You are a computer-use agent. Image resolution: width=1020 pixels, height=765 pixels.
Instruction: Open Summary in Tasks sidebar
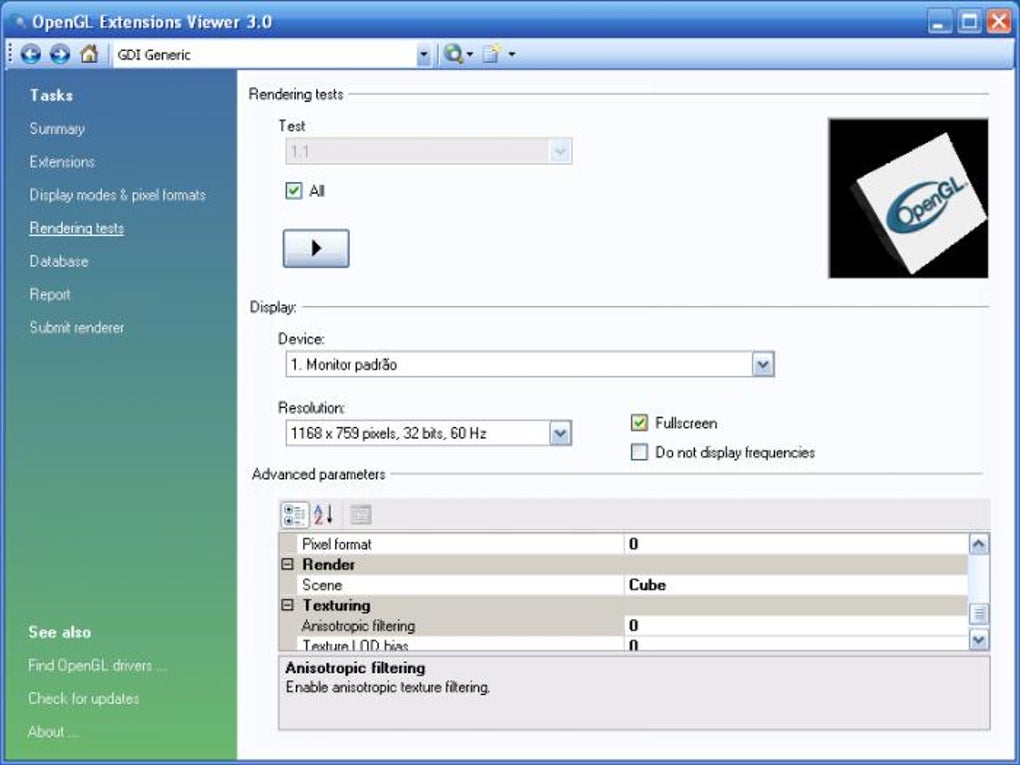(57, 129)
